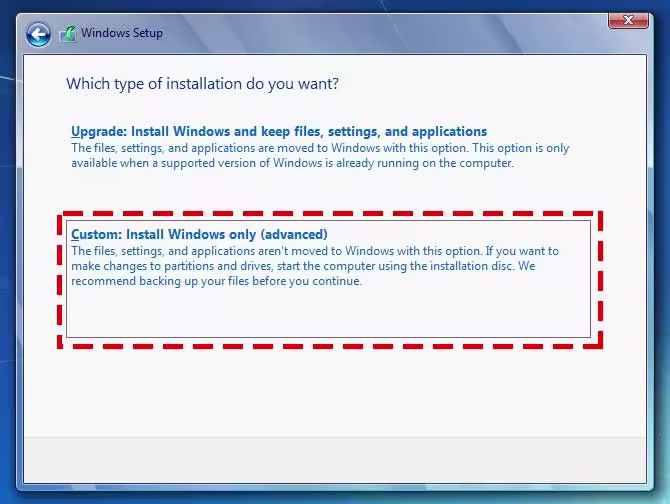Click the underlined 'C' in Custom
The width and height of the screenshot is (670, 504).
[76, 235]
